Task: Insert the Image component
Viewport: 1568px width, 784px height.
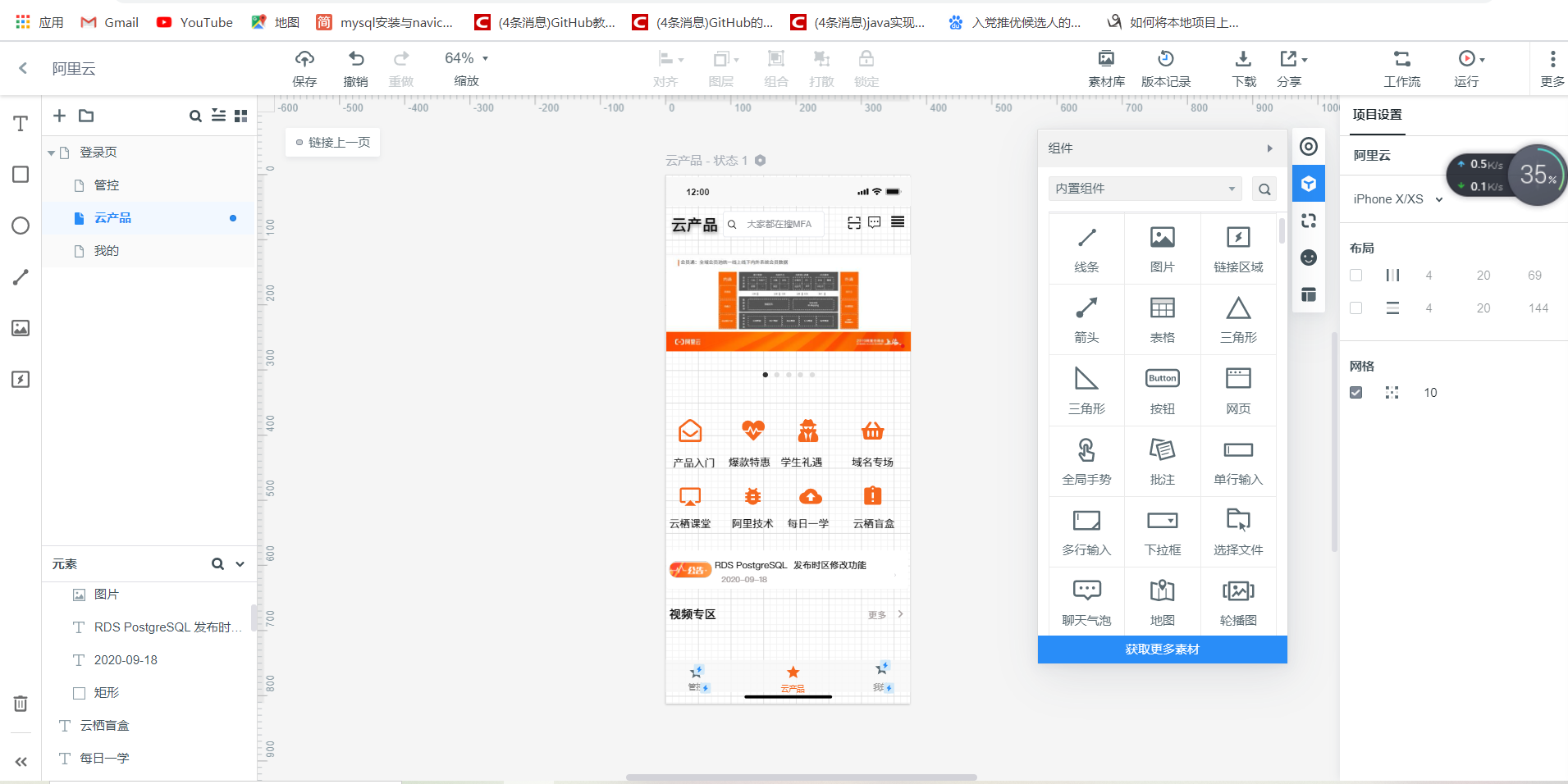Action: pyautogui.click(x=1163, y=249)
